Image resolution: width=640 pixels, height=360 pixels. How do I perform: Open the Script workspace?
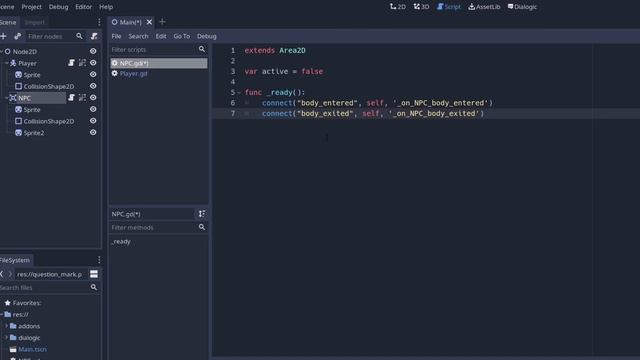(x=449, y=7)
